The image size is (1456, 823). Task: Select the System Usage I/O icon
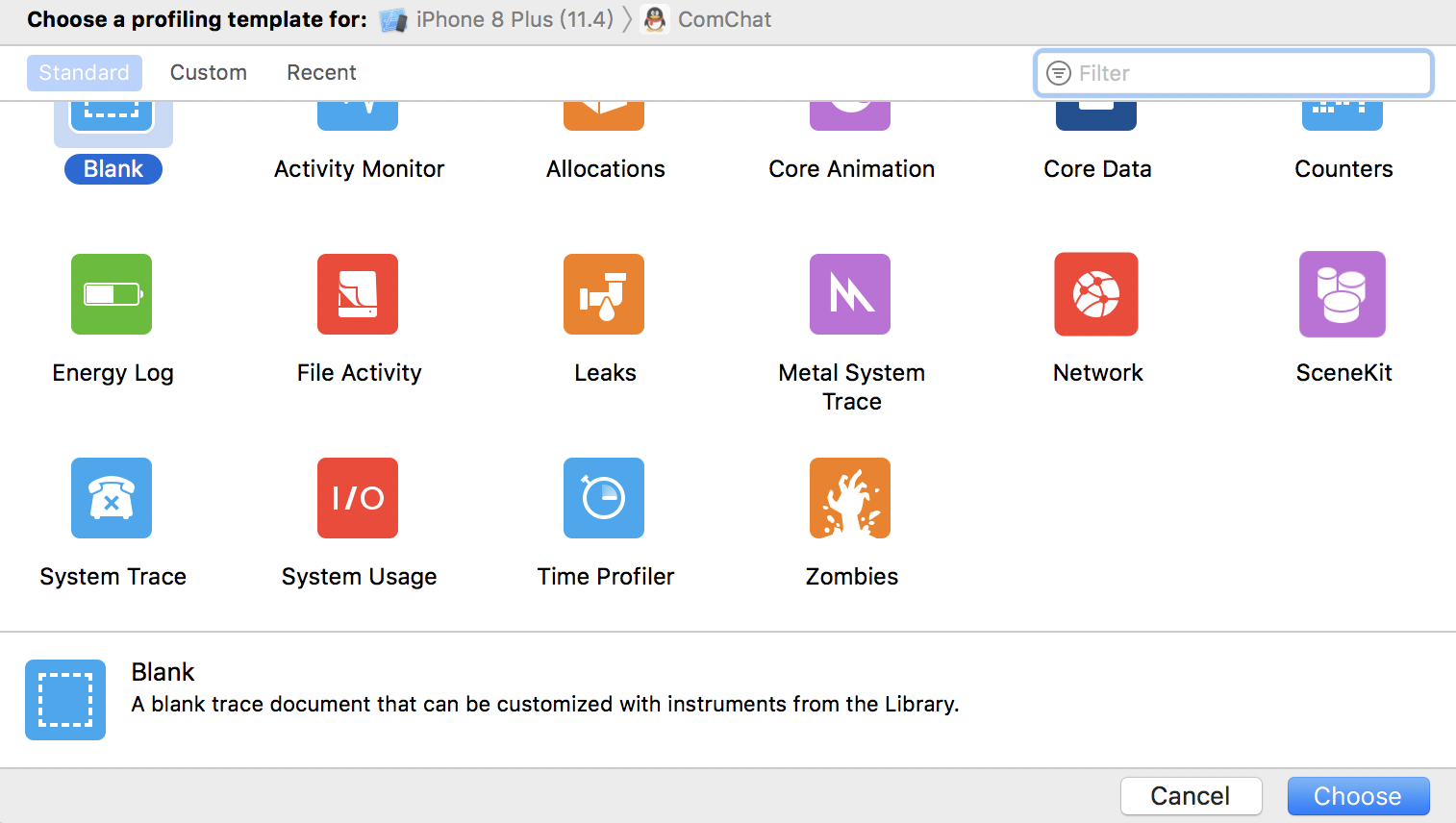(x=358, y=498)
